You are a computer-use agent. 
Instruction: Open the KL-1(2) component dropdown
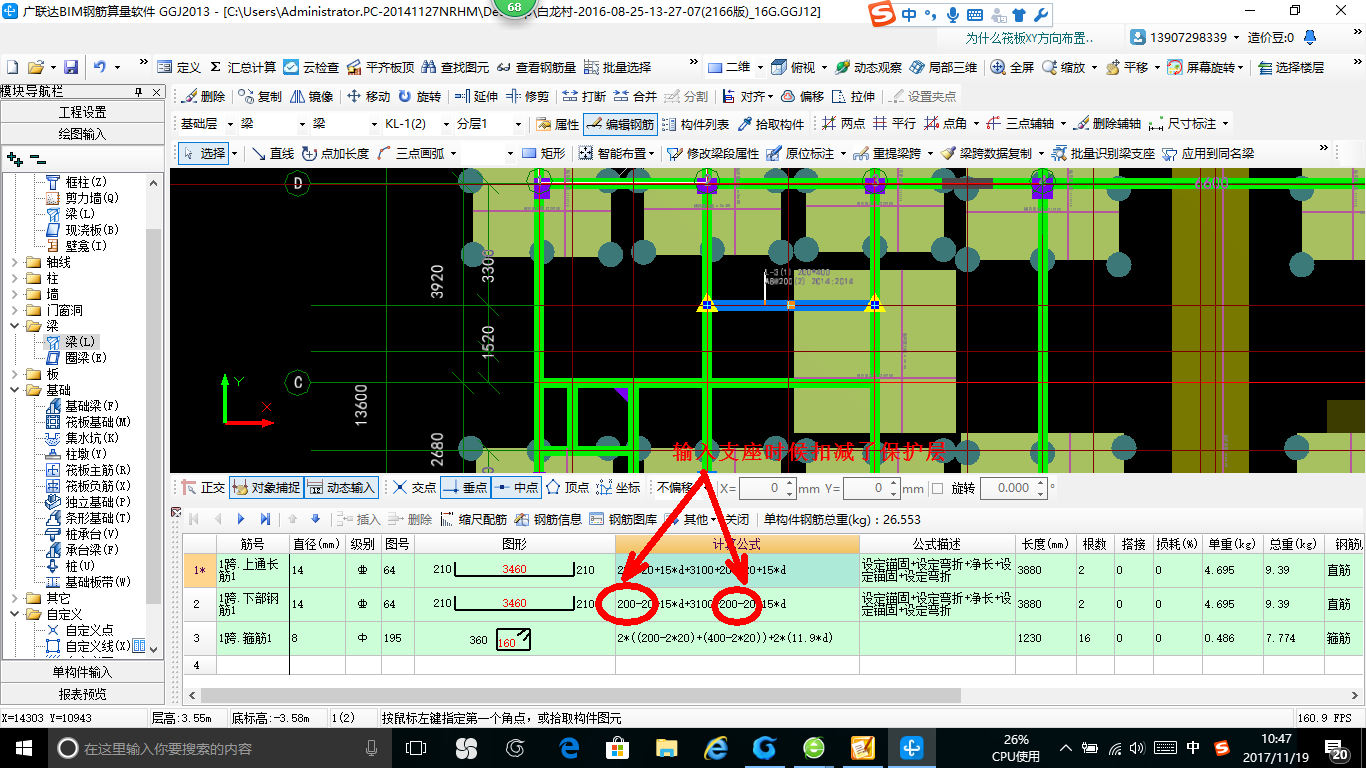[x=445, y=124]
